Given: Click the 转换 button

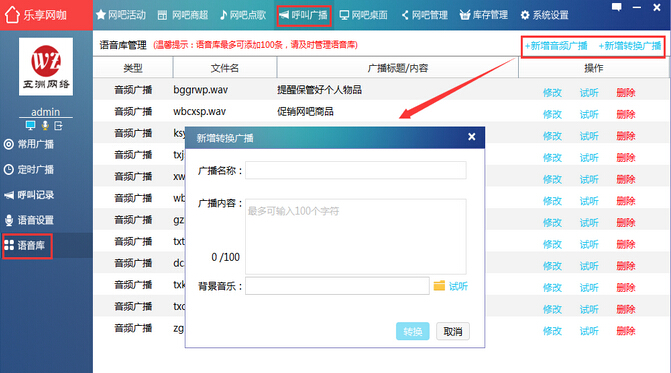Looking at the screenshot, I should tap(413, 332).
